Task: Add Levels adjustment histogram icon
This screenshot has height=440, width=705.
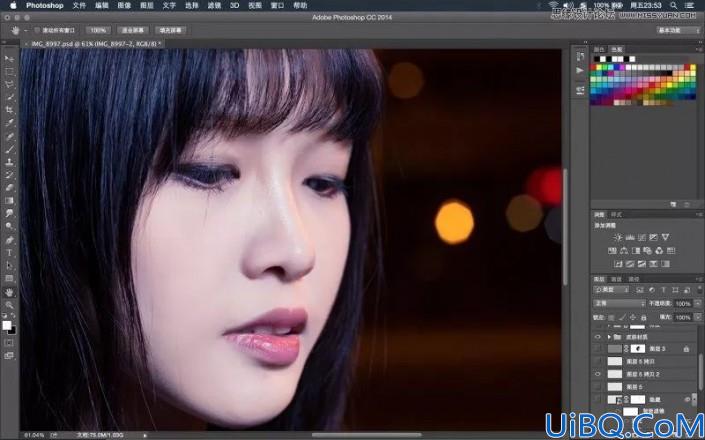Action: click(x=630, y=237)
